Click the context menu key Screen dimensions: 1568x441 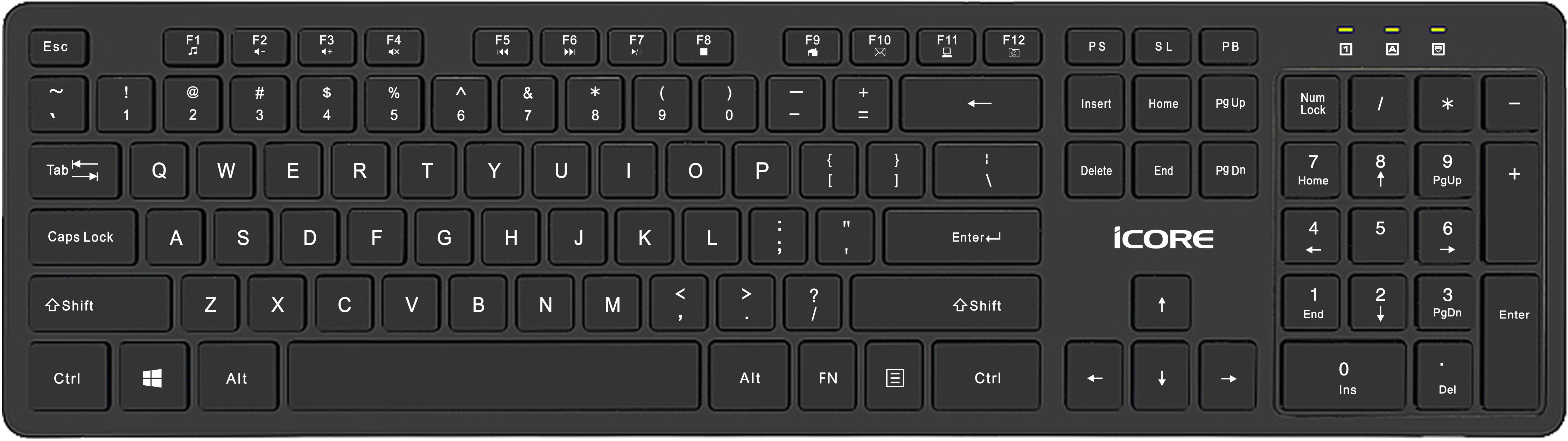coord(894,377)
